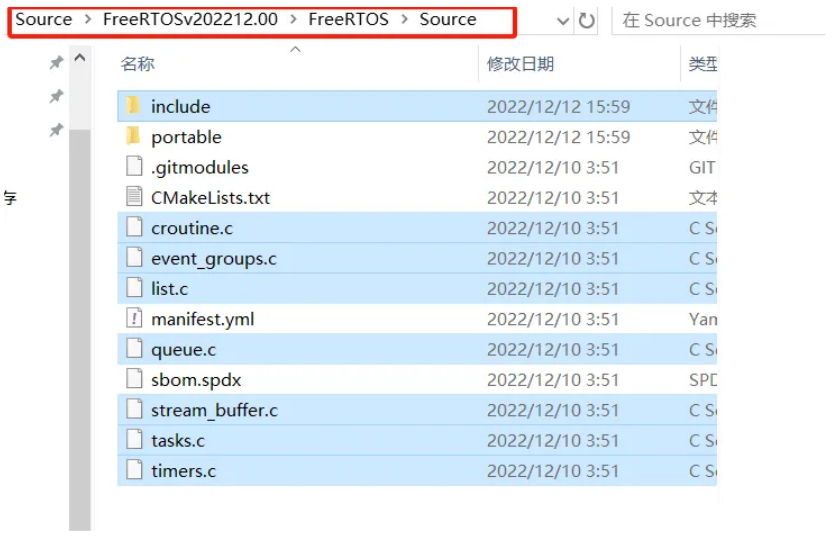Click the list.c file name
Viewport: 839px width, 540px height.
[x=170, y=289]
